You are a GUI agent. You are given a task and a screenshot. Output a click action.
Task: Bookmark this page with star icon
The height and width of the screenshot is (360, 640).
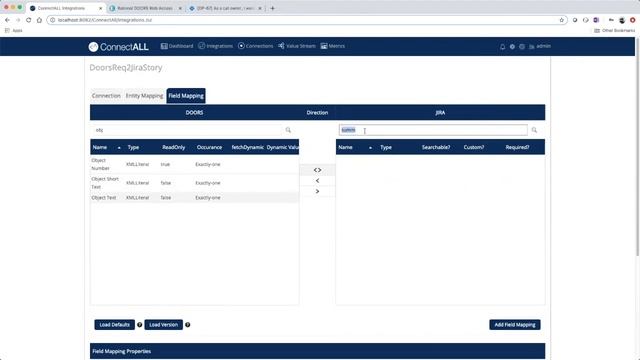(561, 20)
